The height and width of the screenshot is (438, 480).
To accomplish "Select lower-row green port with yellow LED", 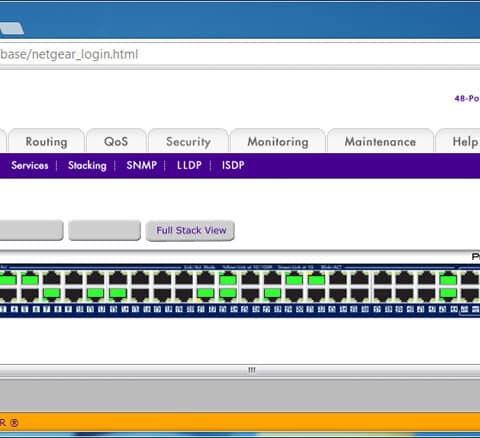I will pyautogui.click(x=206, y=293).
